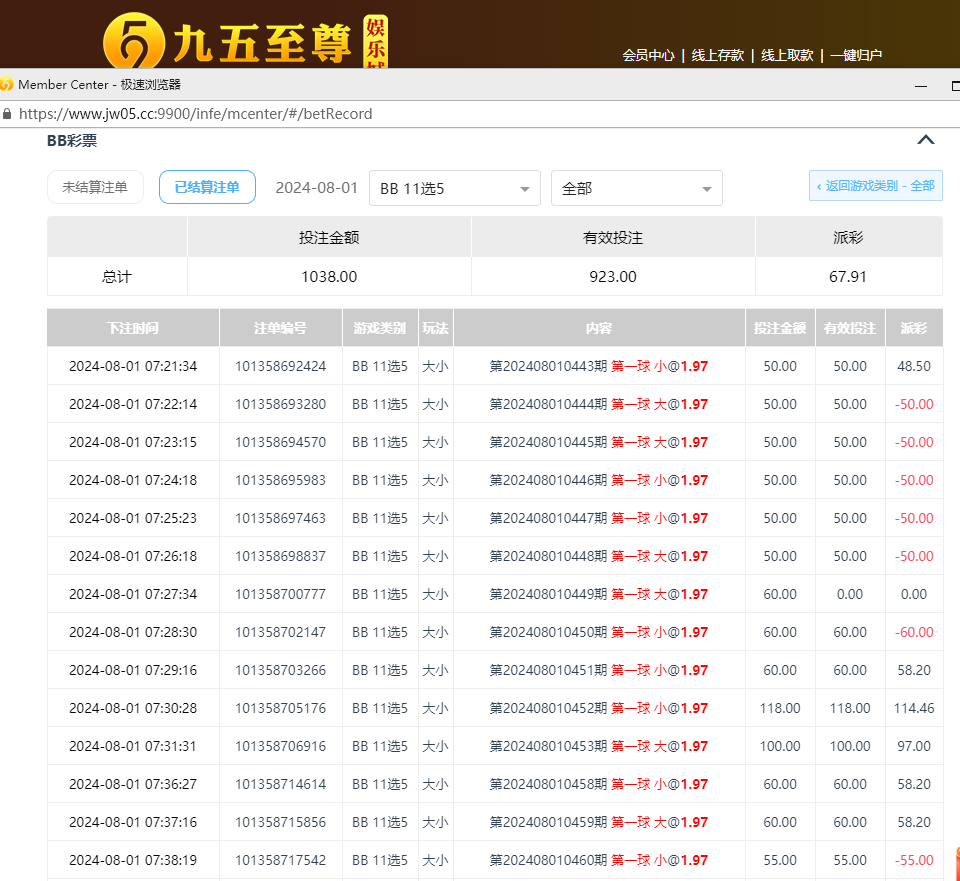Open the BB 11选5 game dropdown
Image resolution: width=960 pixels, height=881 pixels.
(454, 188)
